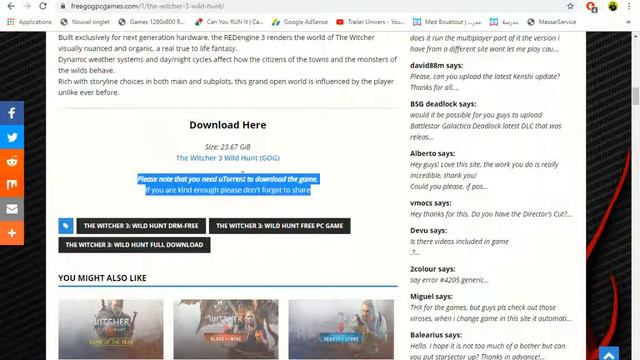The height and width of the screenshot is (360, 640).
Task: Open the Wild Hunt Free PC Game tag
Action: [280, 226]
